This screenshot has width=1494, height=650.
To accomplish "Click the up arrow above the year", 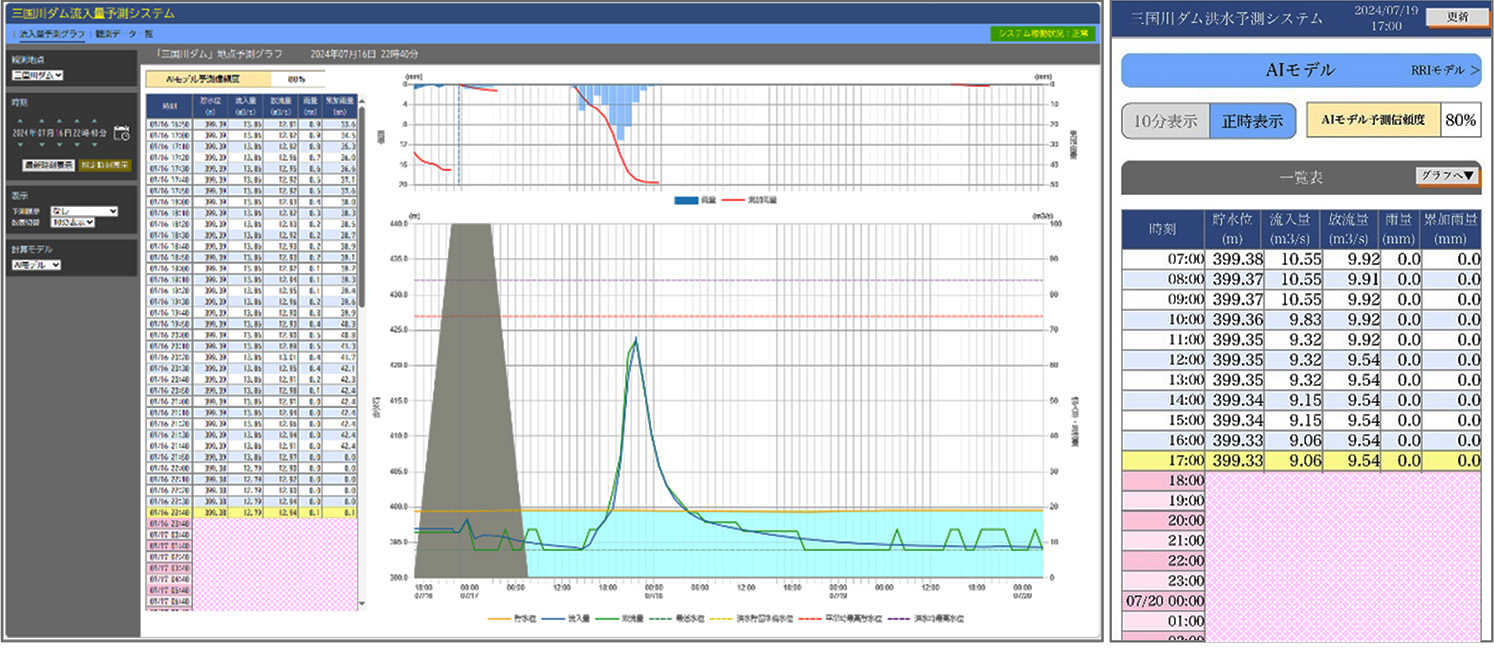I will (20, 118).
